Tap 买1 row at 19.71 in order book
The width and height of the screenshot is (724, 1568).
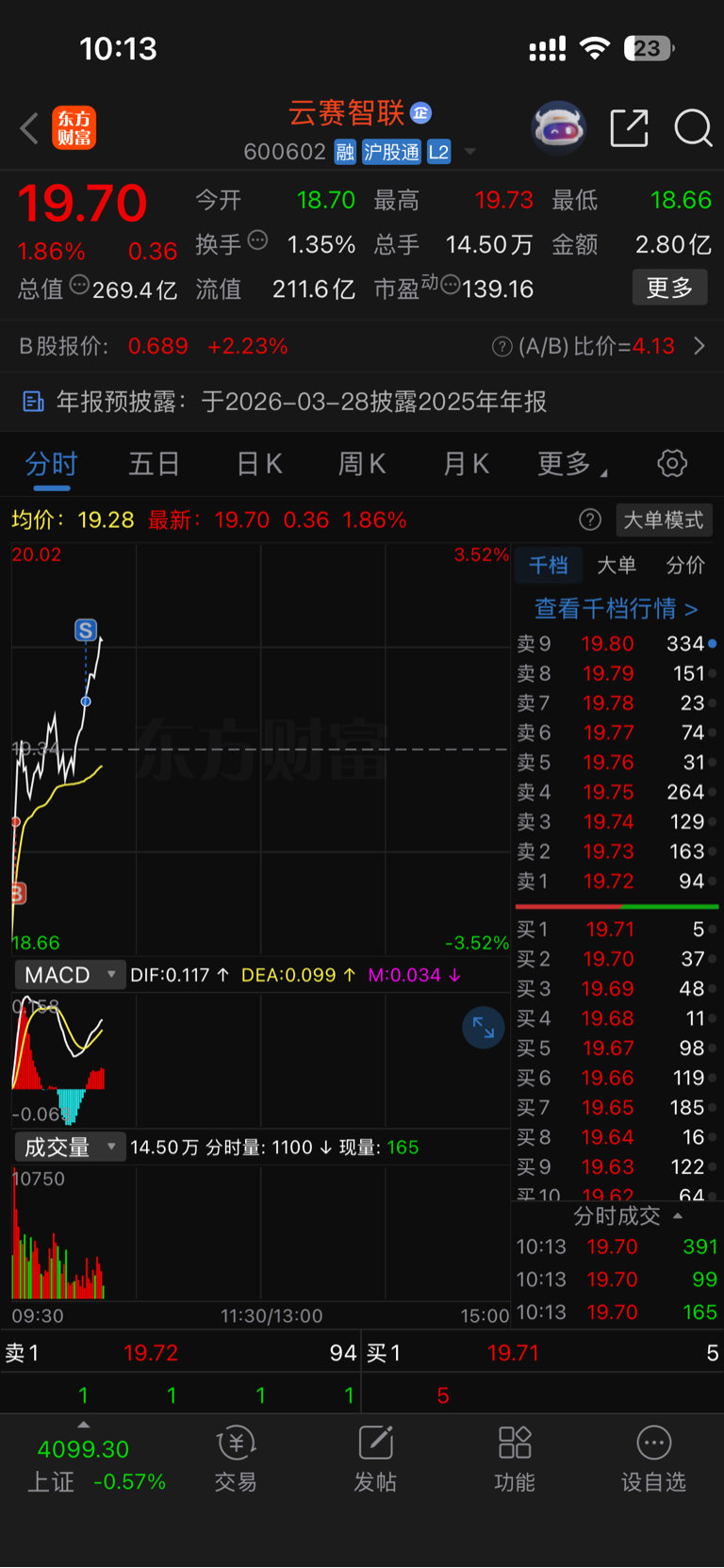[617, 930]
